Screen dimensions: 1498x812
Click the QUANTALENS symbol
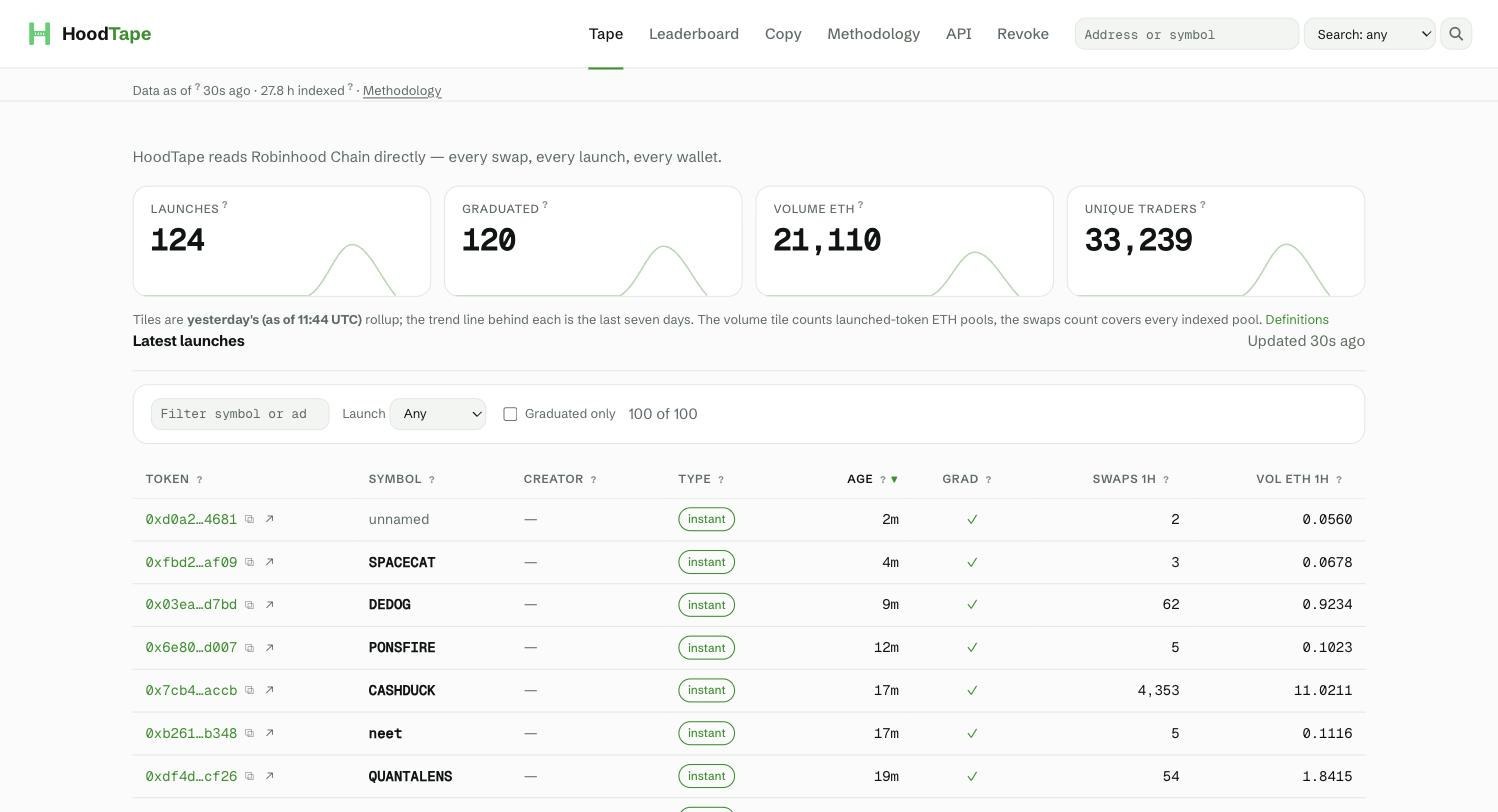coord(410,777)
